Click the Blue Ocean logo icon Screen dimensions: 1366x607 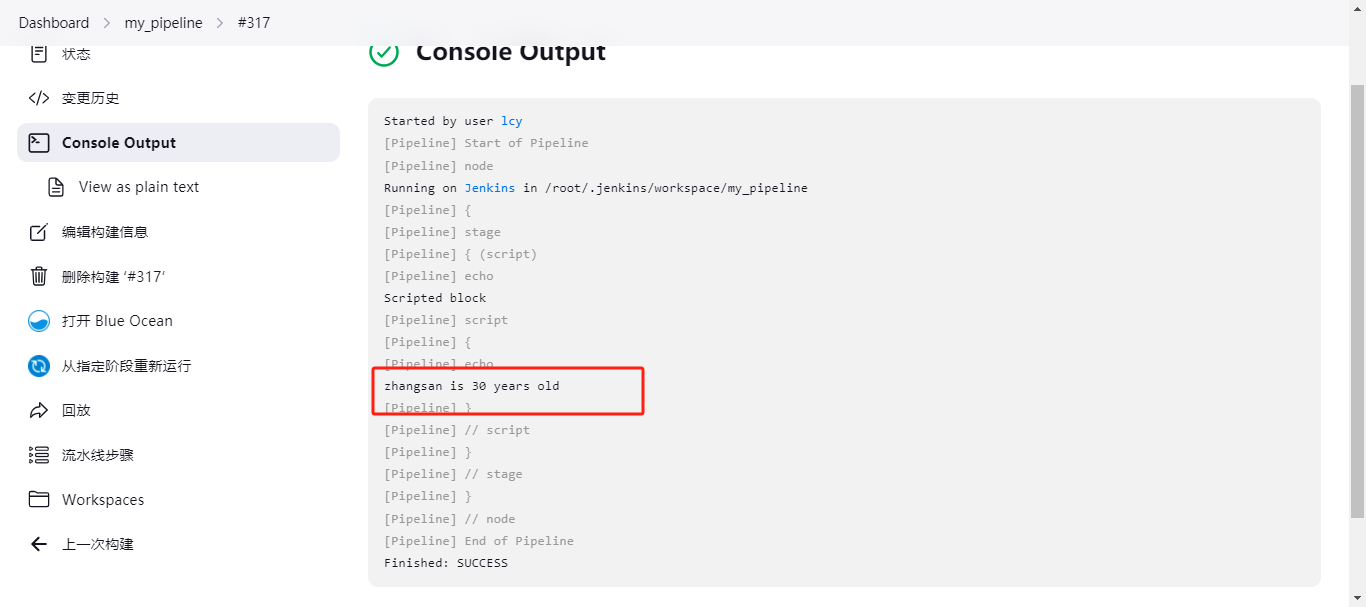[39, 321]
